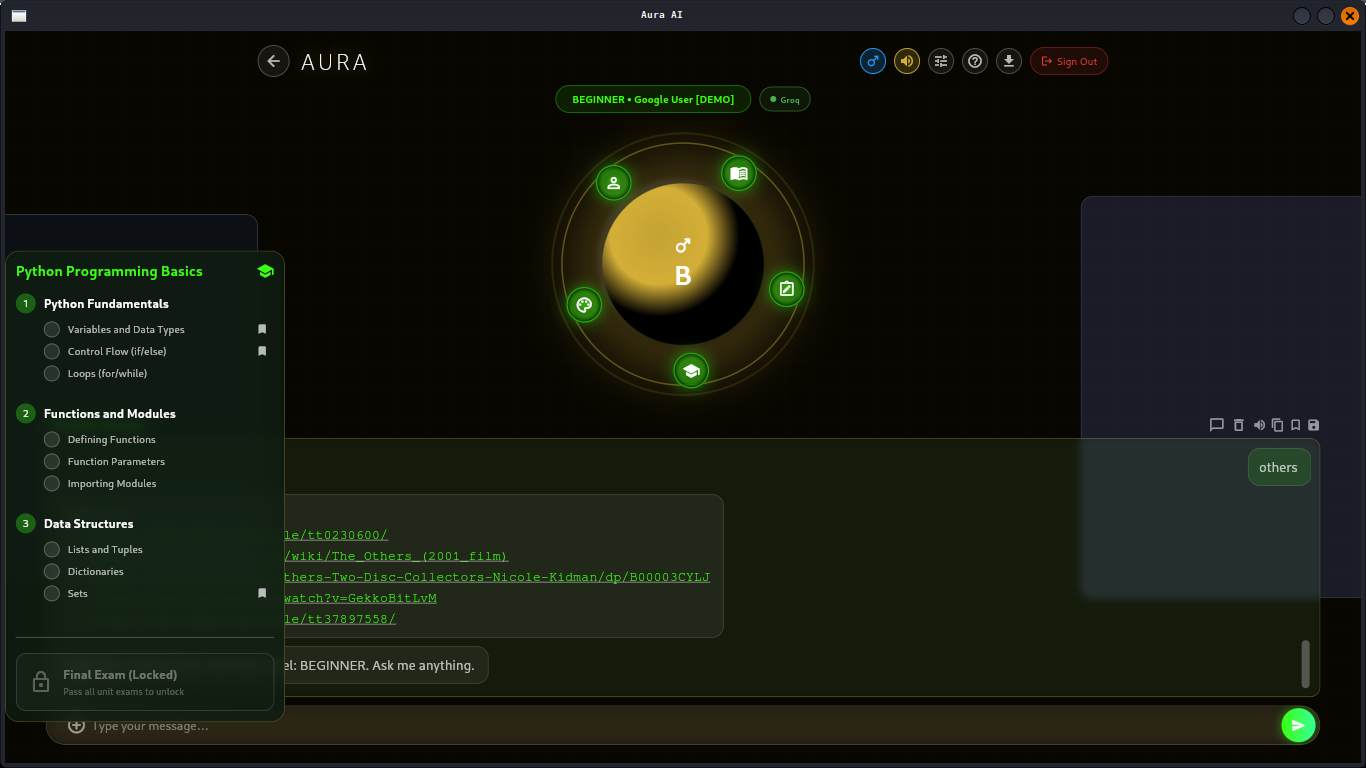
Task: Open the Groq provider chip
Action: pos(785,99)
